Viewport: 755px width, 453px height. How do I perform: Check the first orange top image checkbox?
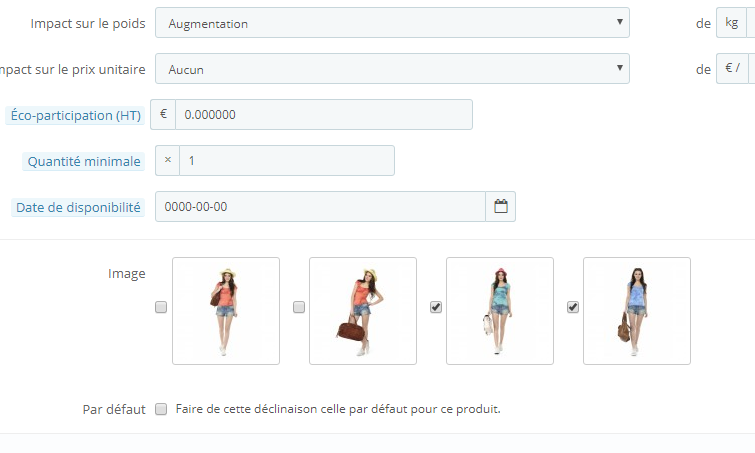[161, 307]
